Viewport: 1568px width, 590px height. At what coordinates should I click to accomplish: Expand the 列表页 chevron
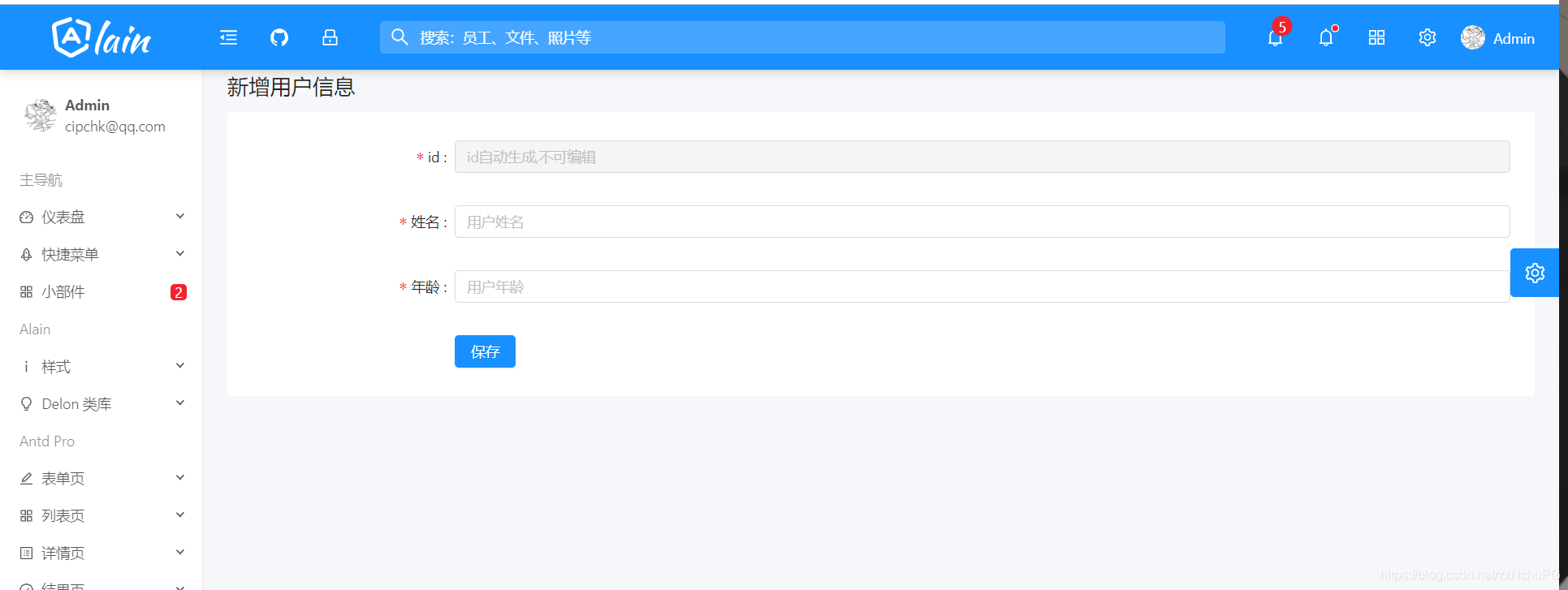tap(180, 515)
